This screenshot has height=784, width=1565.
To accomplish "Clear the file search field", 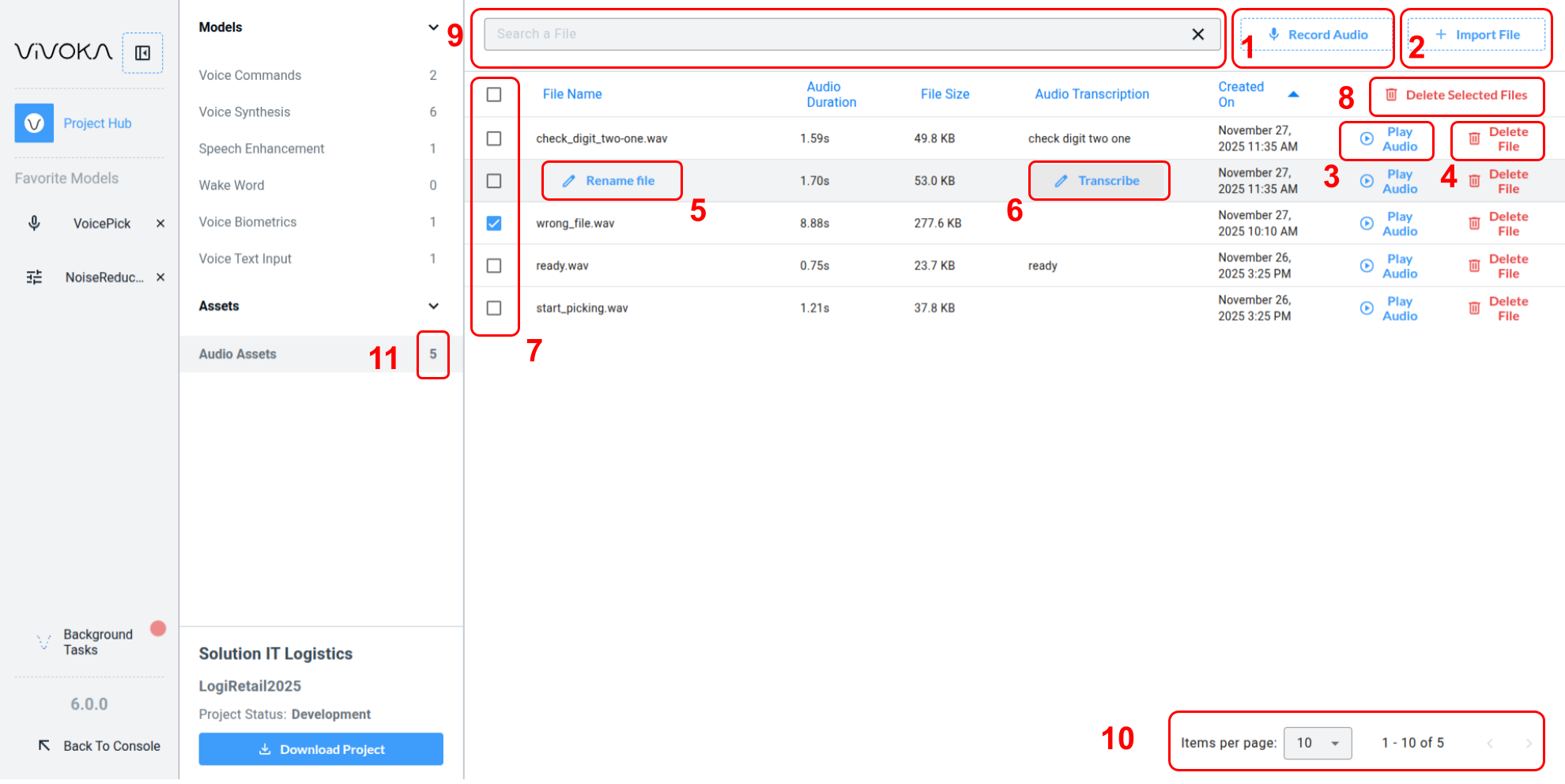I will (1197, 34).
